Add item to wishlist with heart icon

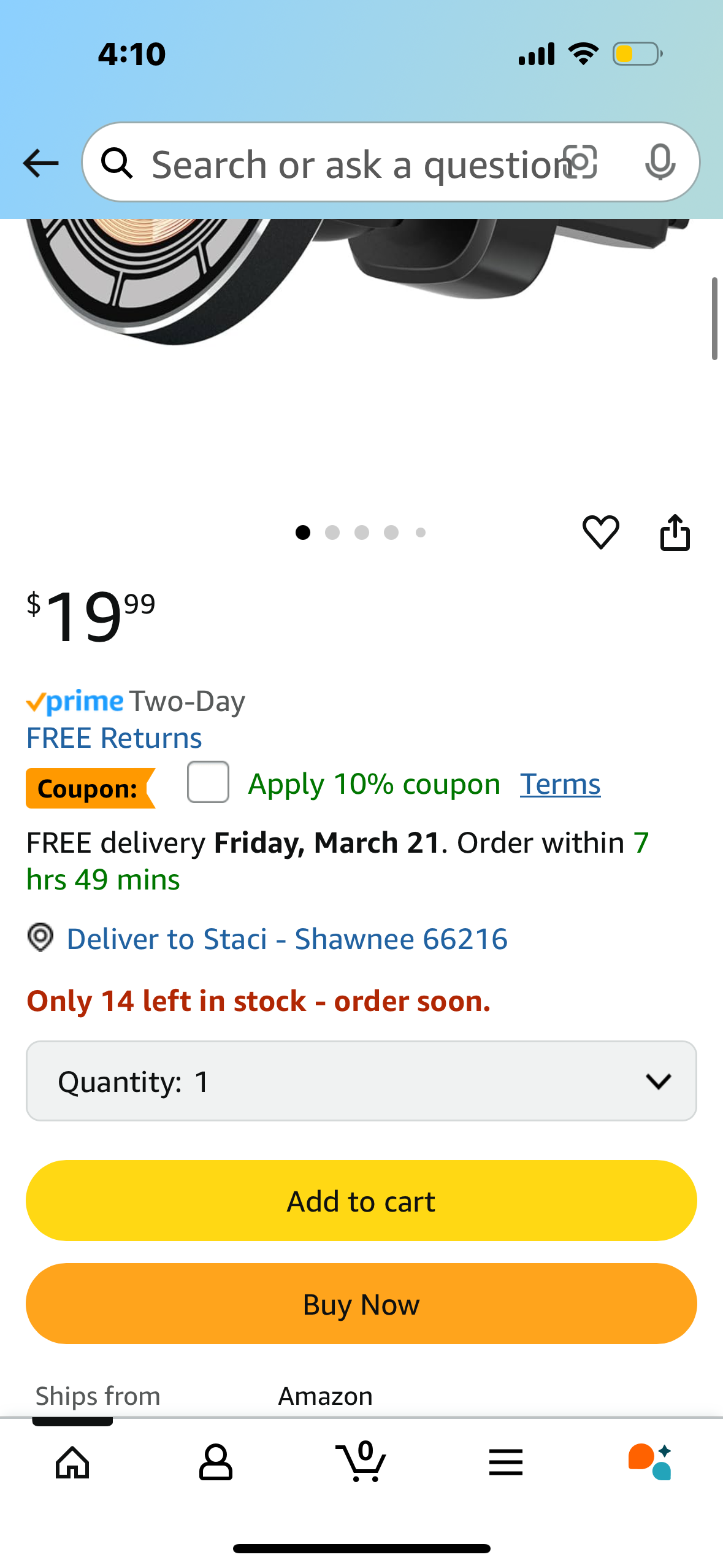point(600,532)
